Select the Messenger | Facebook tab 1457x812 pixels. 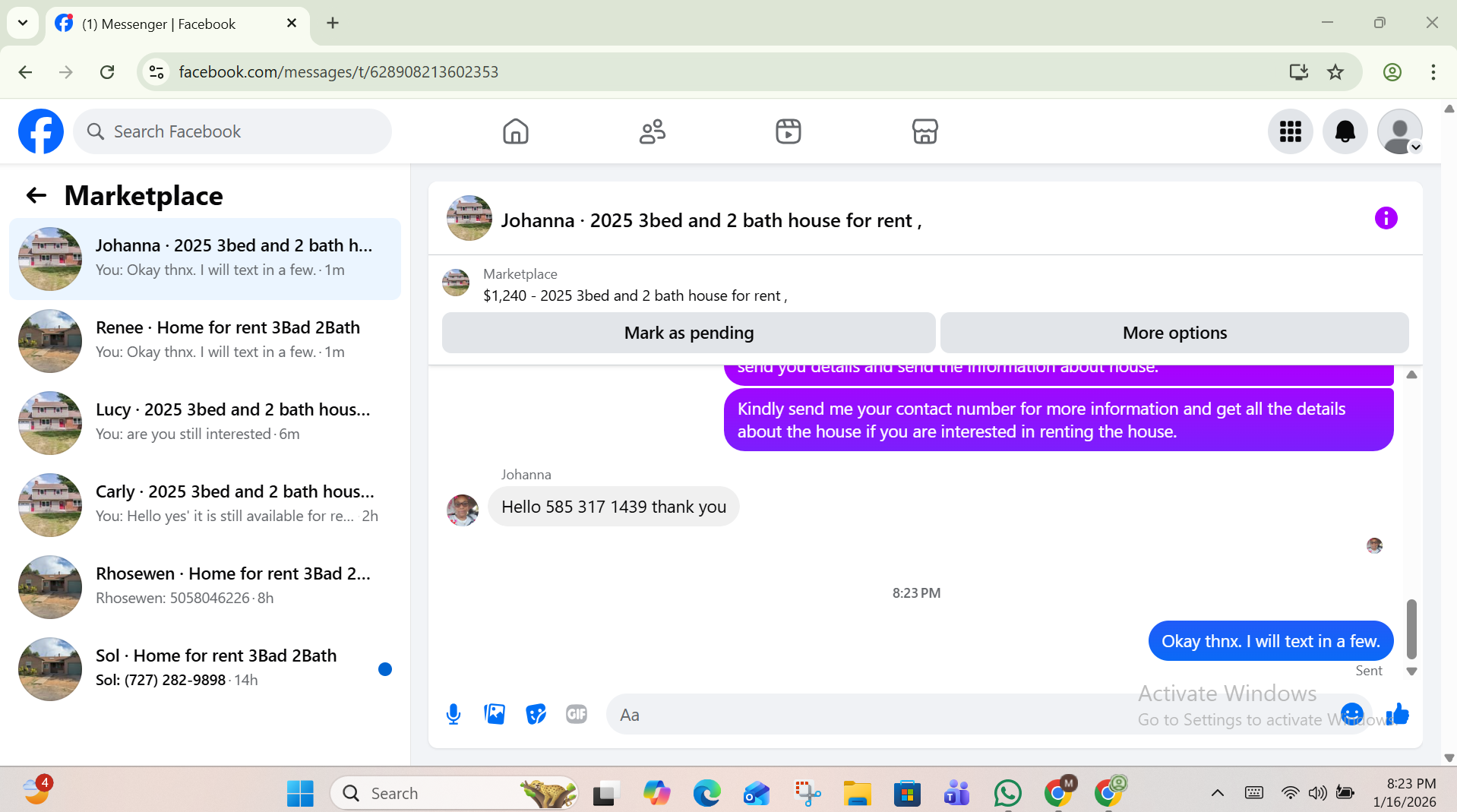(x=177, y=24)
